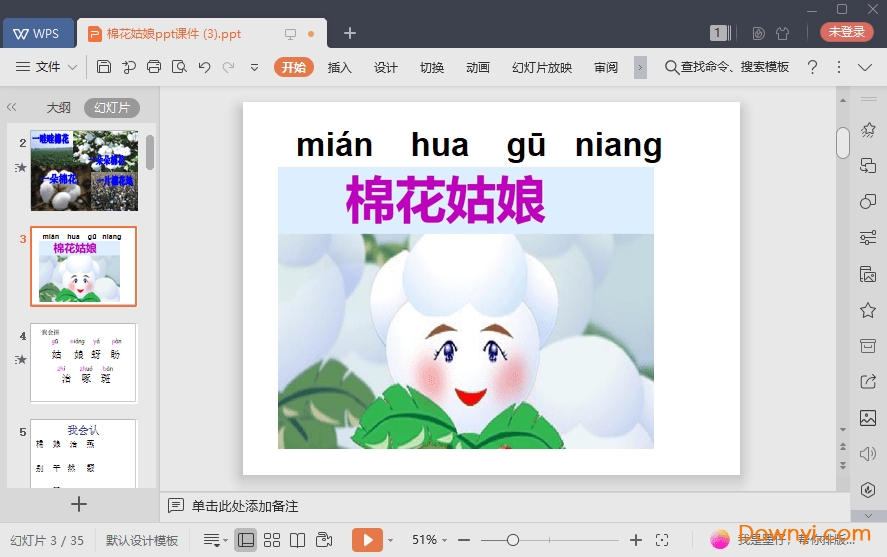887x557 pixels.
Task: Open Print Preview icon with magnifier
Action: (179, 67)
